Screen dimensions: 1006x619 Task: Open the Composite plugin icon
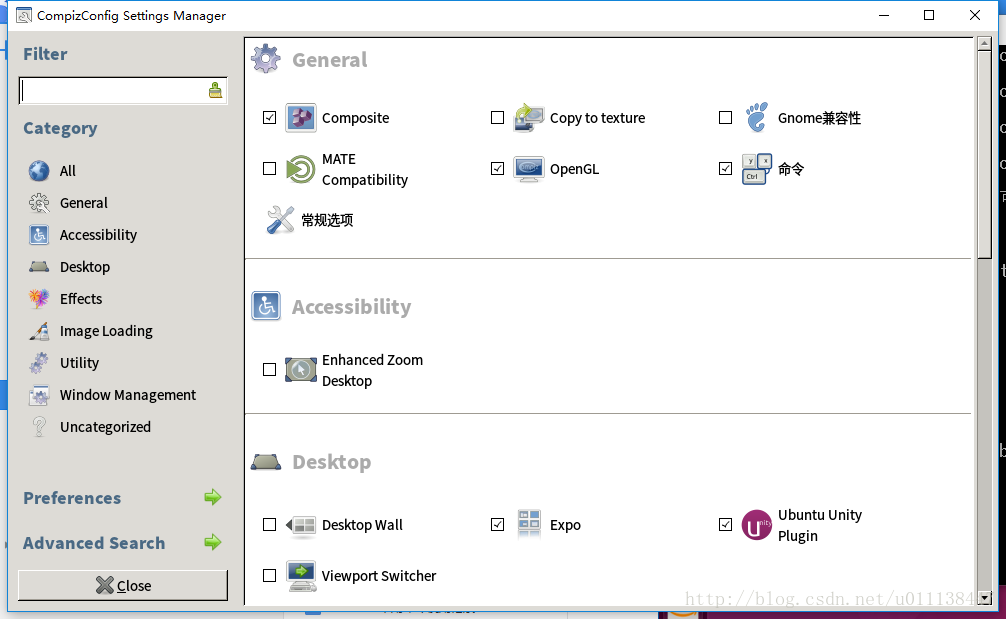(300, 117)
